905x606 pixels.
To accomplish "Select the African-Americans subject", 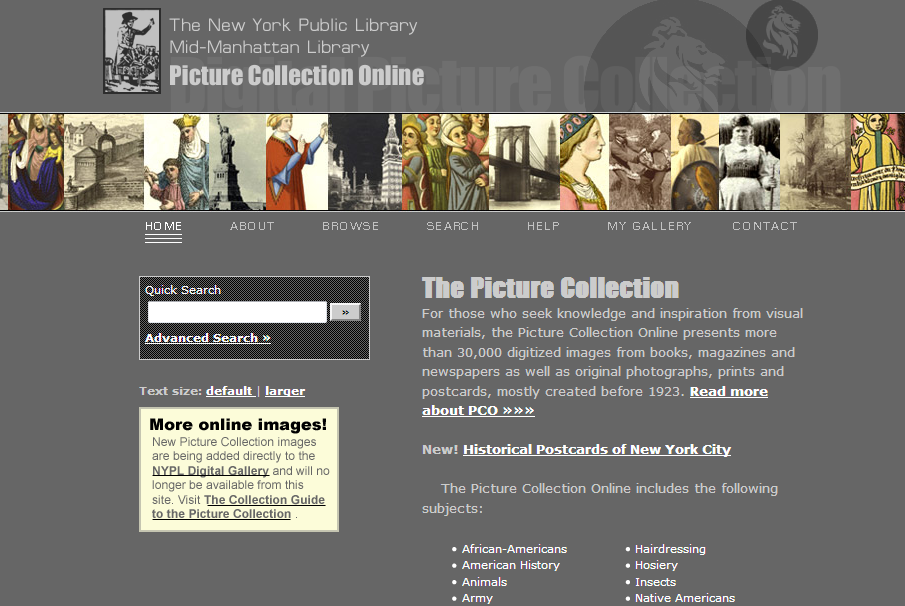I will coord(514,549).
